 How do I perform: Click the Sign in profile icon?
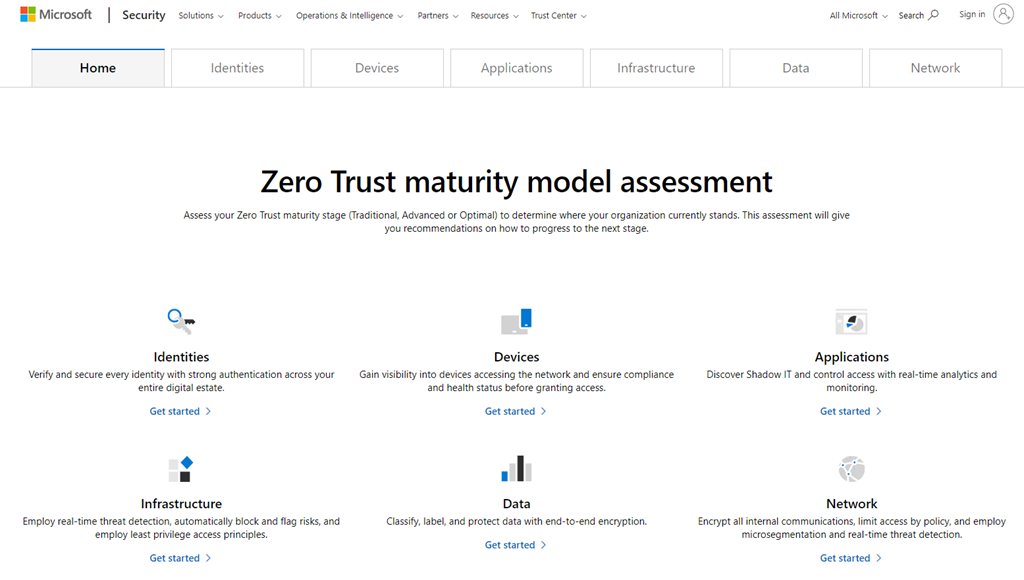coord(1003,15)
